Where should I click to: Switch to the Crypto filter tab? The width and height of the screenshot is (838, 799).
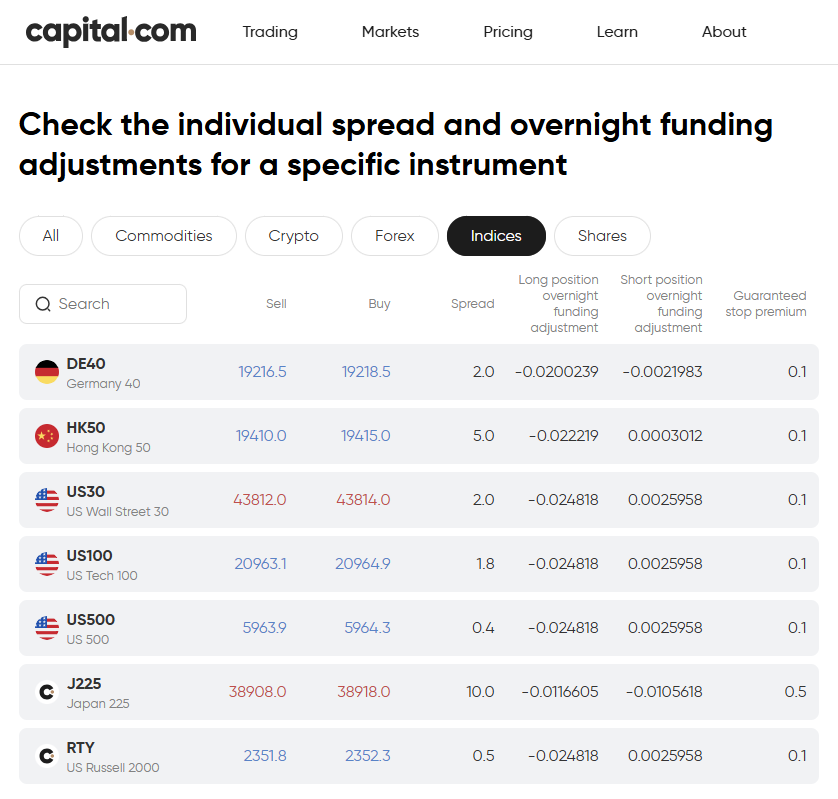[293, 236]
